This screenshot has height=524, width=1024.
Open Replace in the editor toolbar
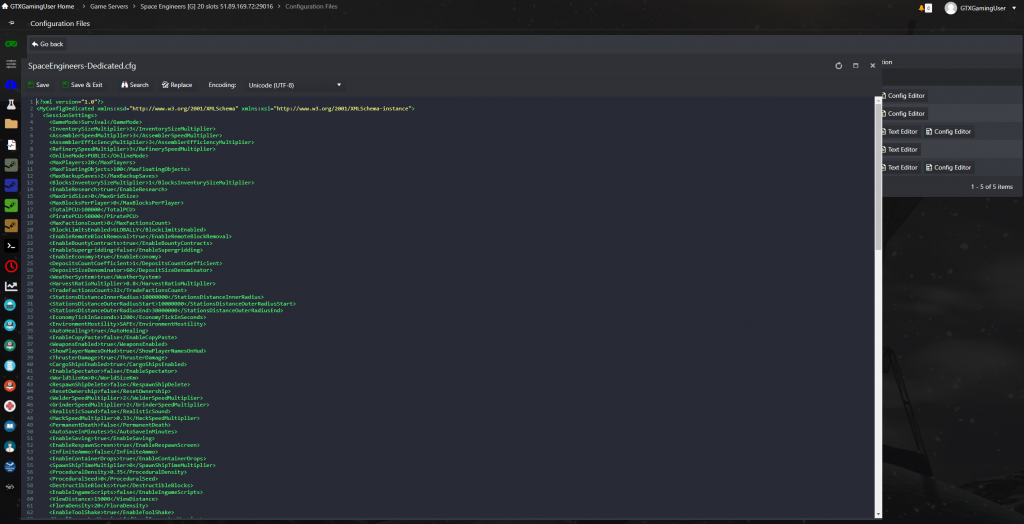[176, 85]
